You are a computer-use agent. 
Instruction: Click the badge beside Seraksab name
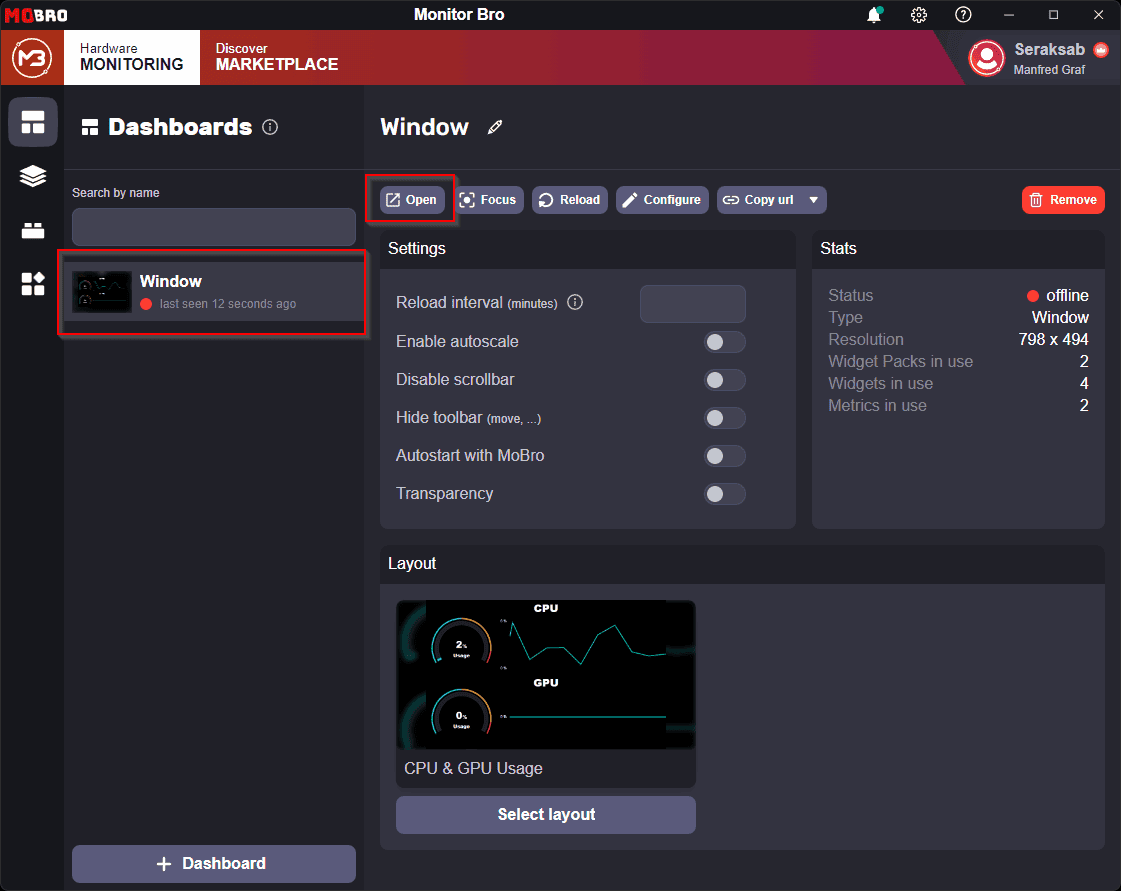point(1101,49)
